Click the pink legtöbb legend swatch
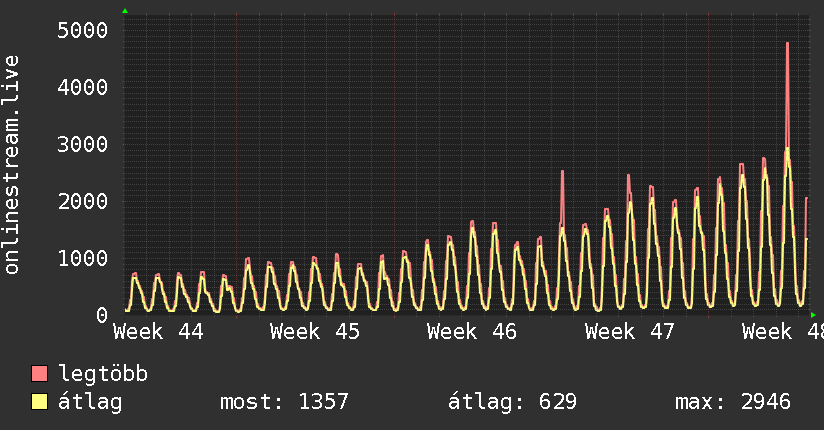This screenshot has width=824, height=430. click(x=39, y=373)
